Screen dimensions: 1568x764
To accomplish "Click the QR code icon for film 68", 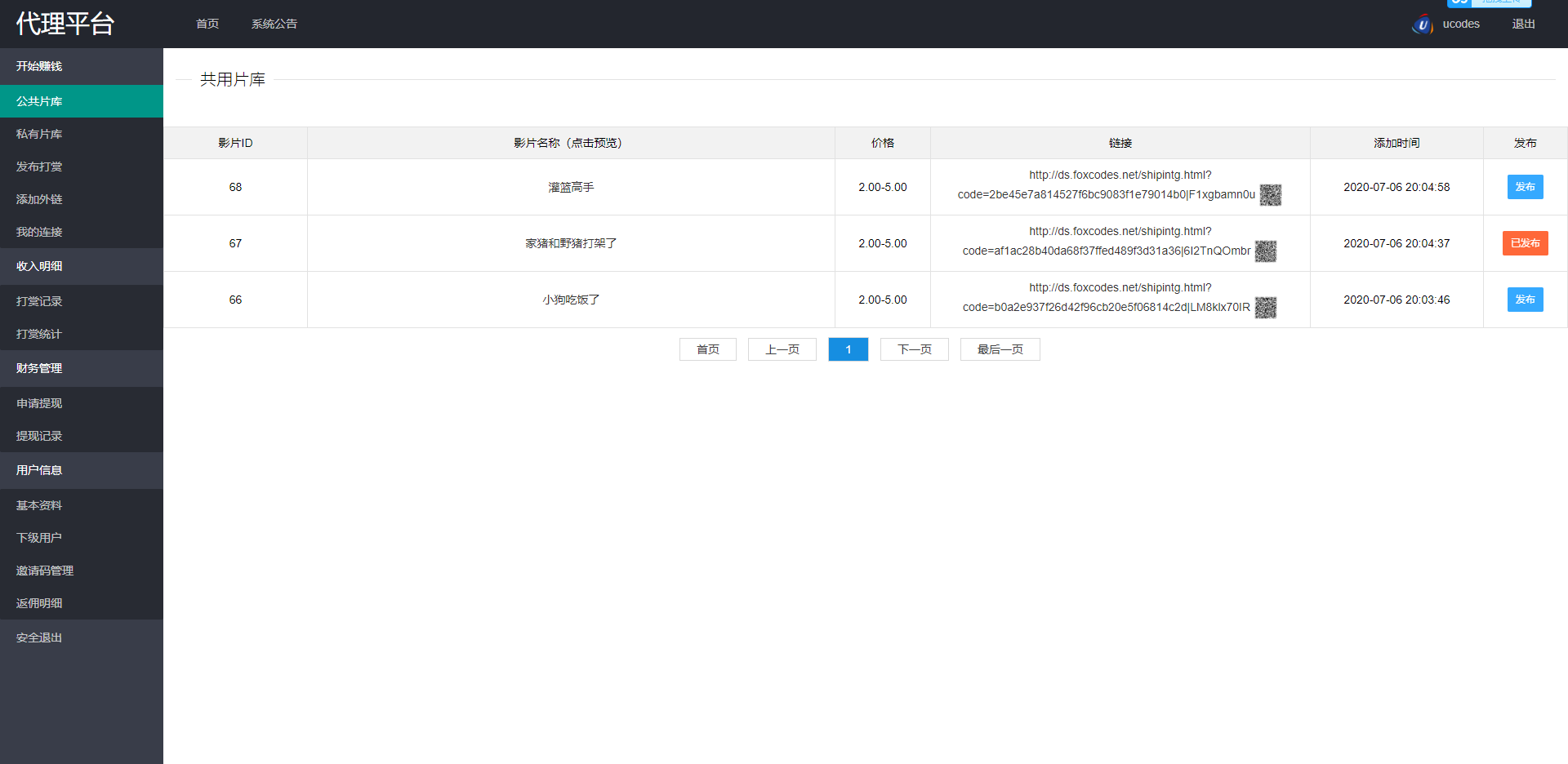I will pyautogui.click(x=1270, y=195).
